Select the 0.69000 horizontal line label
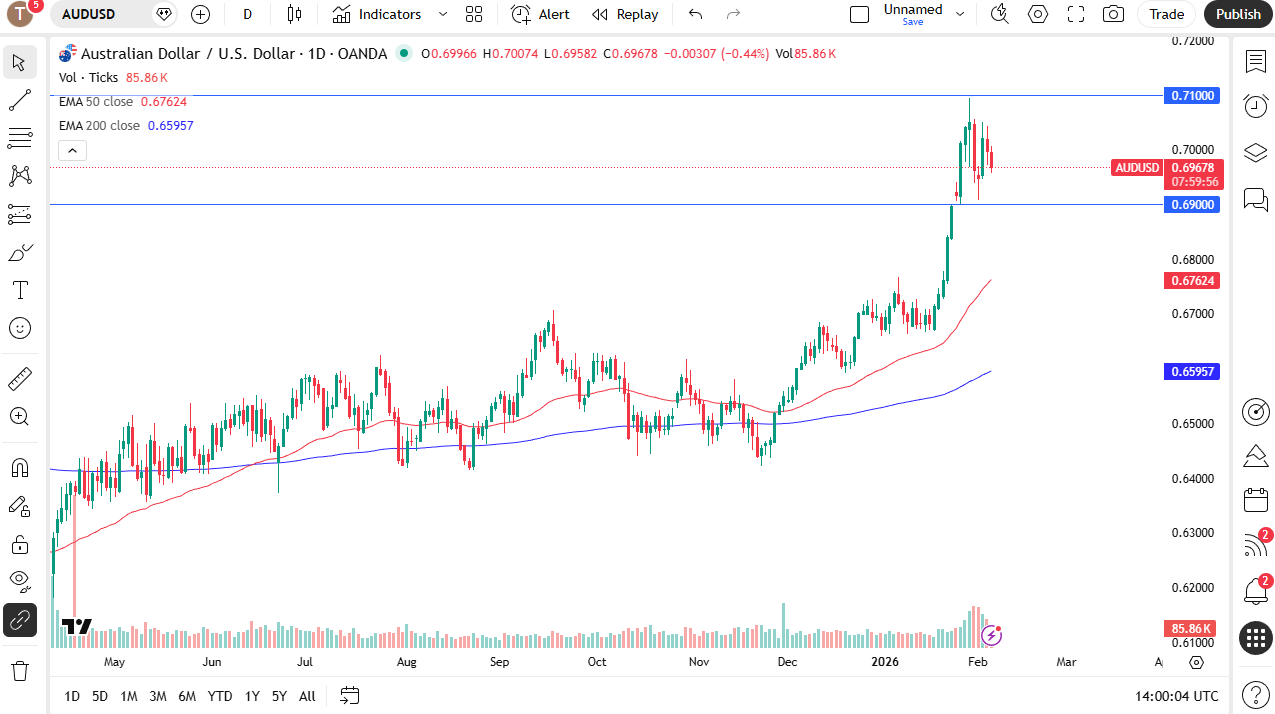This screenshot has height=714, width=1275. [1192, 204]
